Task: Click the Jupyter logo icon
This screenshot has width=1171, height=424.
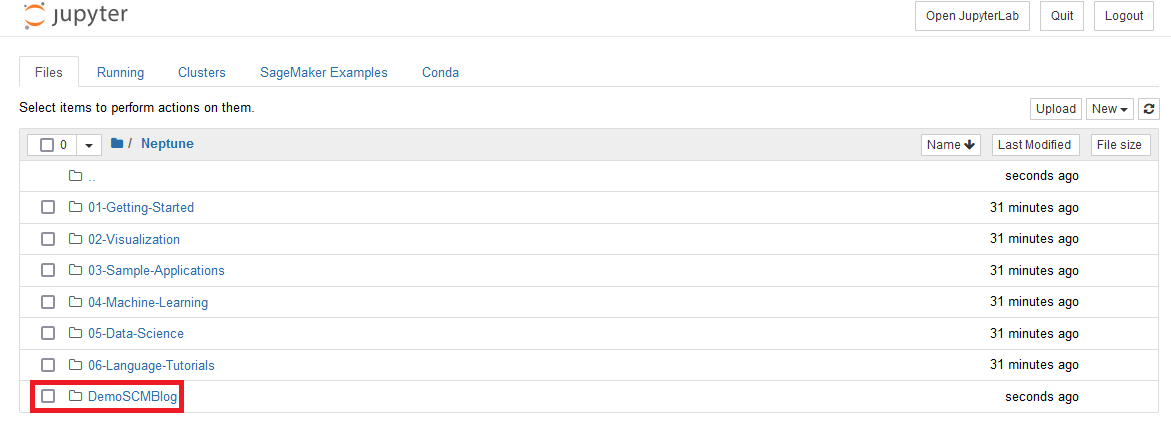Action: (34, 14)
